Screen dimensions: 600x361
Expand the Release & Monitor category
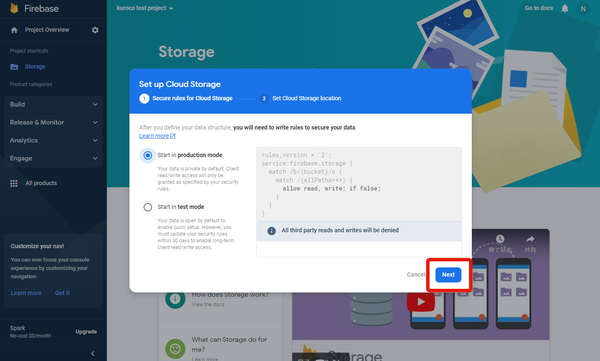click(54, 123)
